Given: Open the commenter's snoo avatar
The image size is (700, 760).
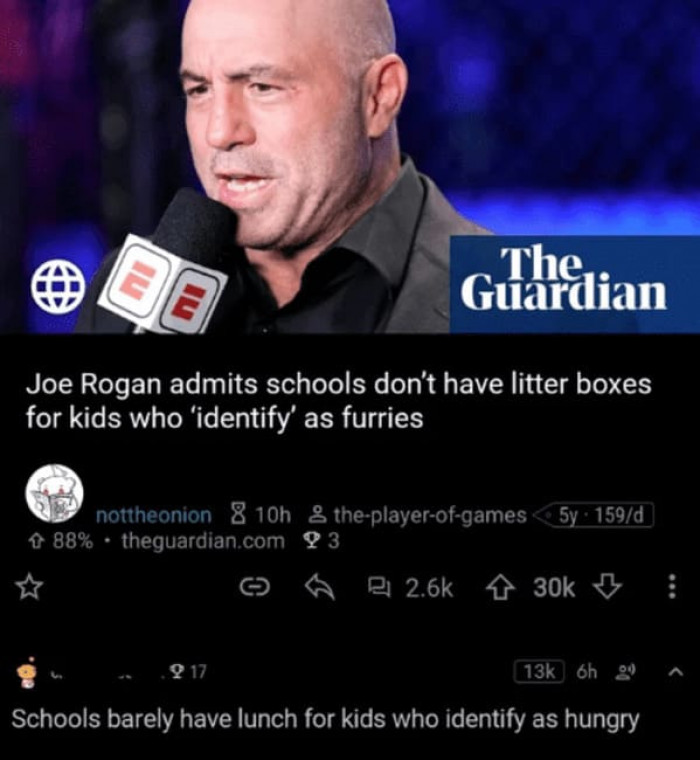Looking at the screenshot, I should click(27, 673).
